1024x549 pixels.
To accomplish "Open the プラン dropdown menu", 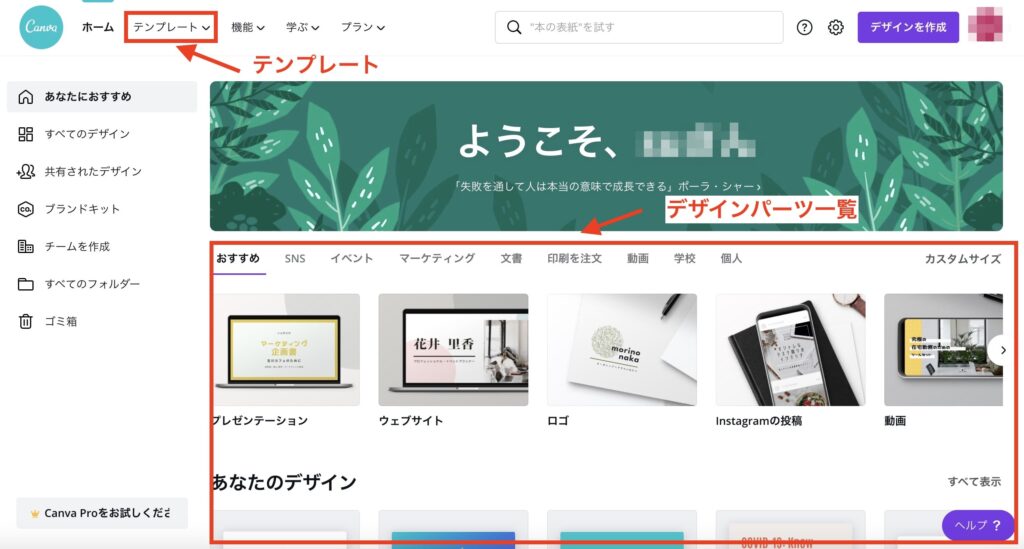I will (362, 27).
